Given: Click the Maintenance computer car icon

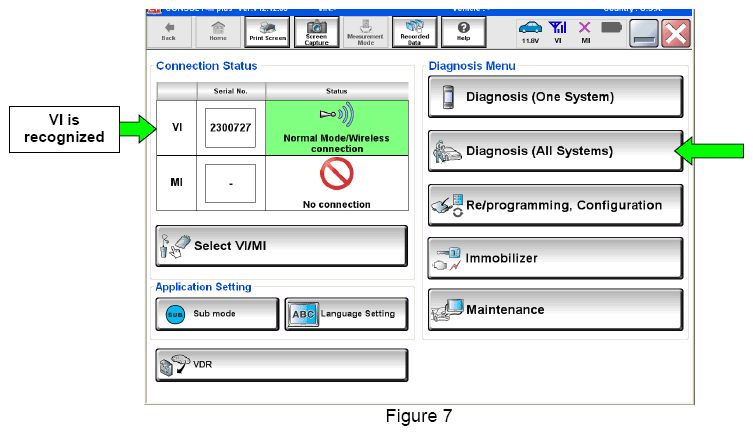Looking at the screenshot, I should click(447, 310).
